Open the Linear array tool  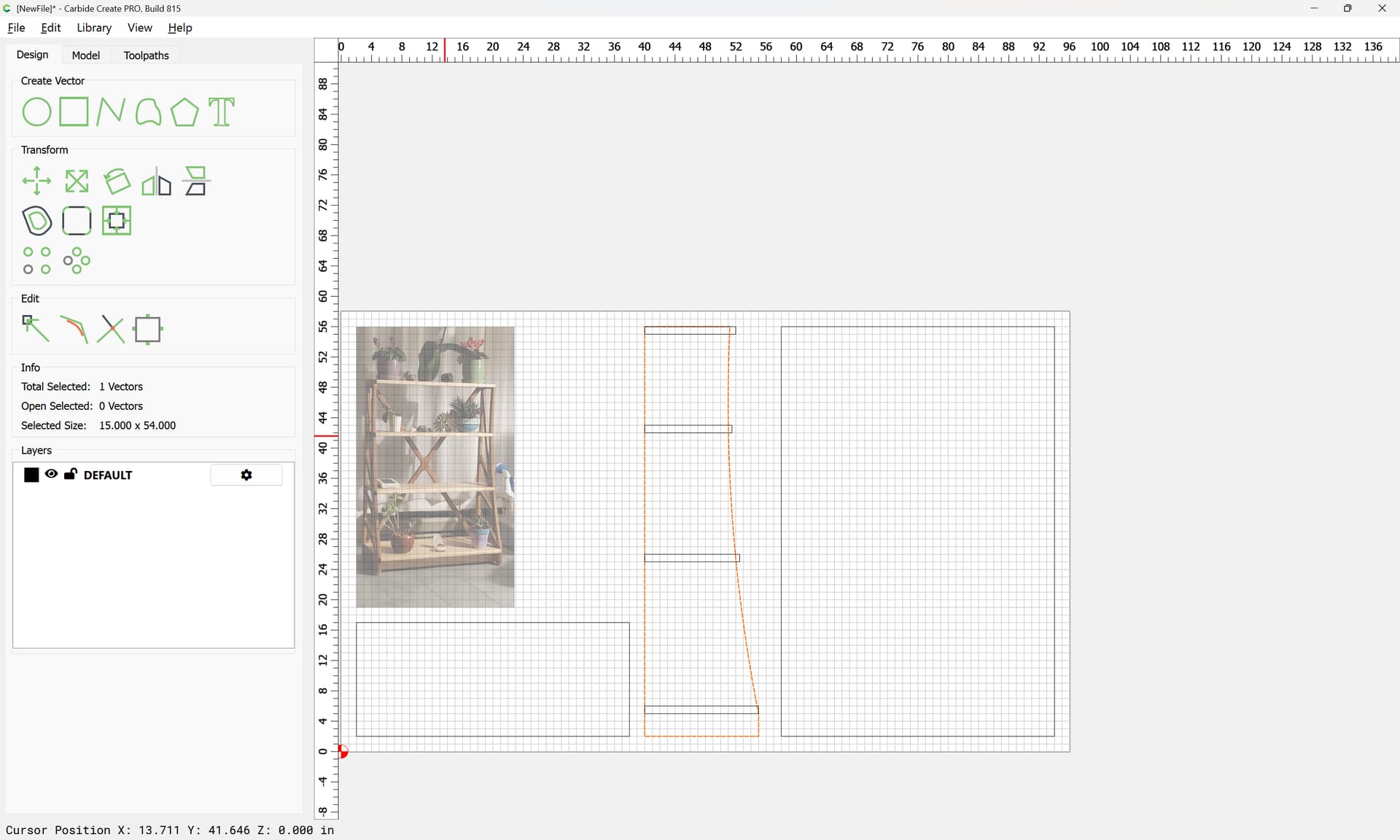pyautogui.click(x=36, y=261)
